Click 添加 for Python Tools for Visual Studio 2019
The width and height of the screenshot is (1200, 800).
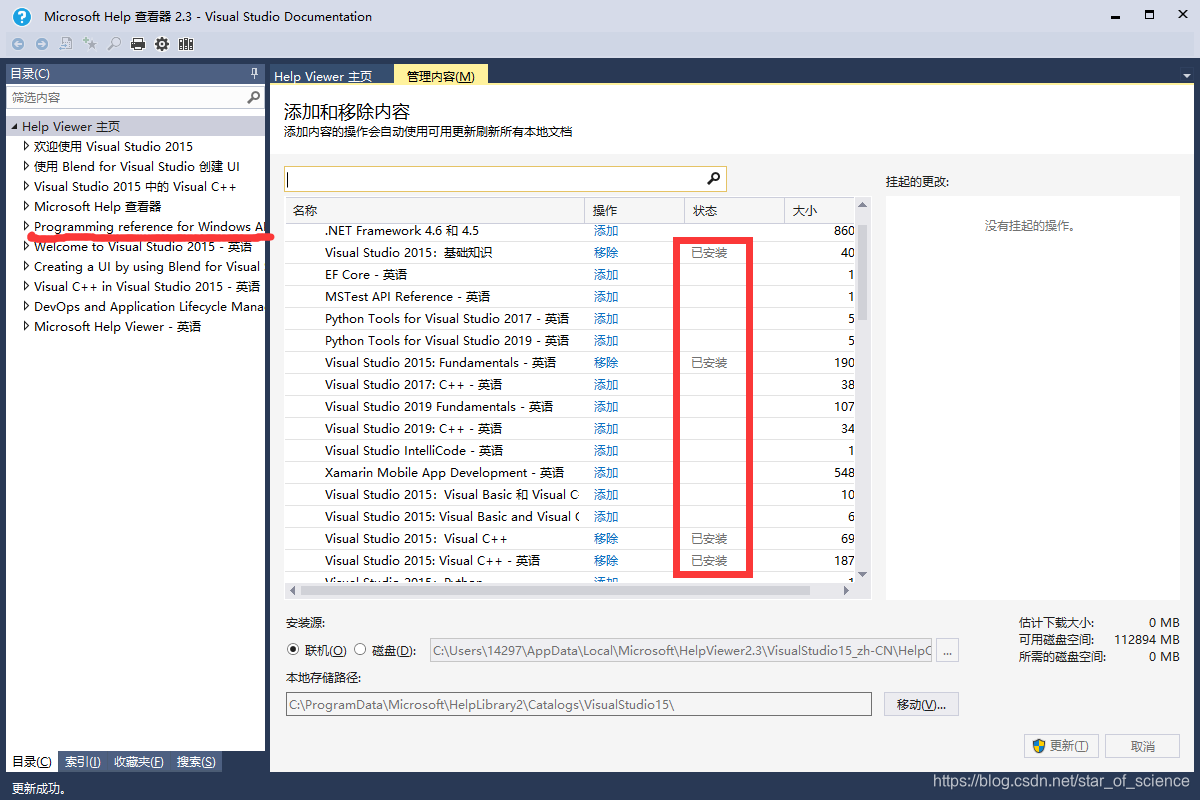(x=606, y=340)
